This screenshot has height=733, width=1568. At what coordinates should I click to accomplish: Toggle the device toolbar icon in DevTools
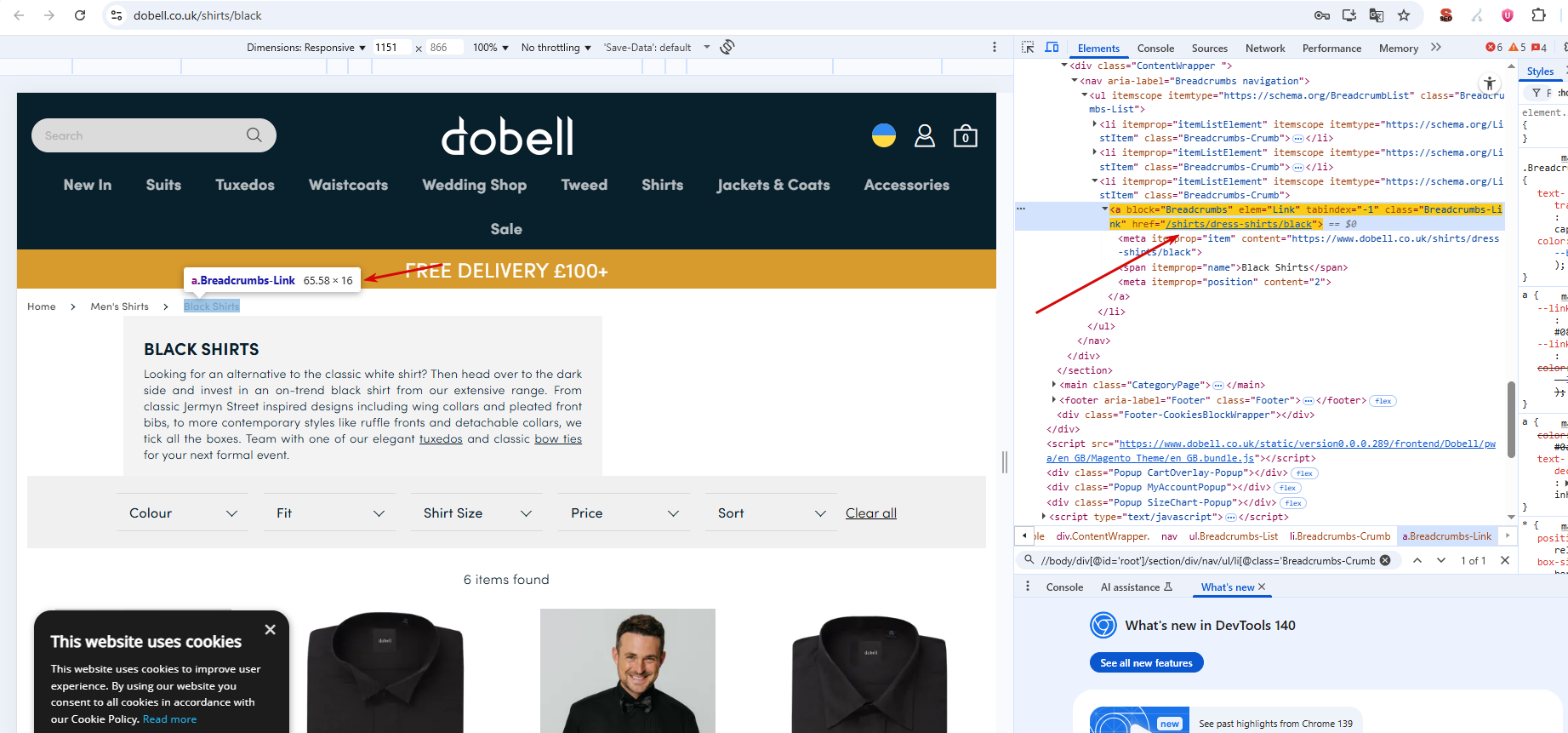coord(1052,48)
